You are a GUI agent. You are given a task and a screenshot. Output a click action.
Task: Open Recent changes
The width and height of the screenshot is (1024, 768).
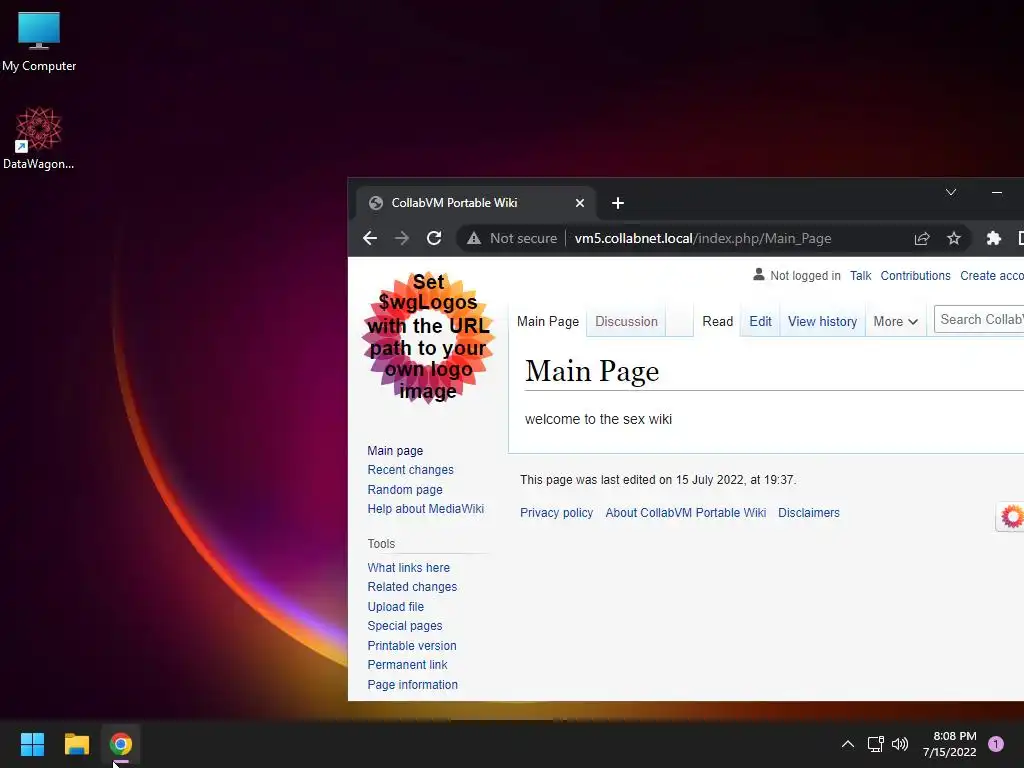coord(410,470)
